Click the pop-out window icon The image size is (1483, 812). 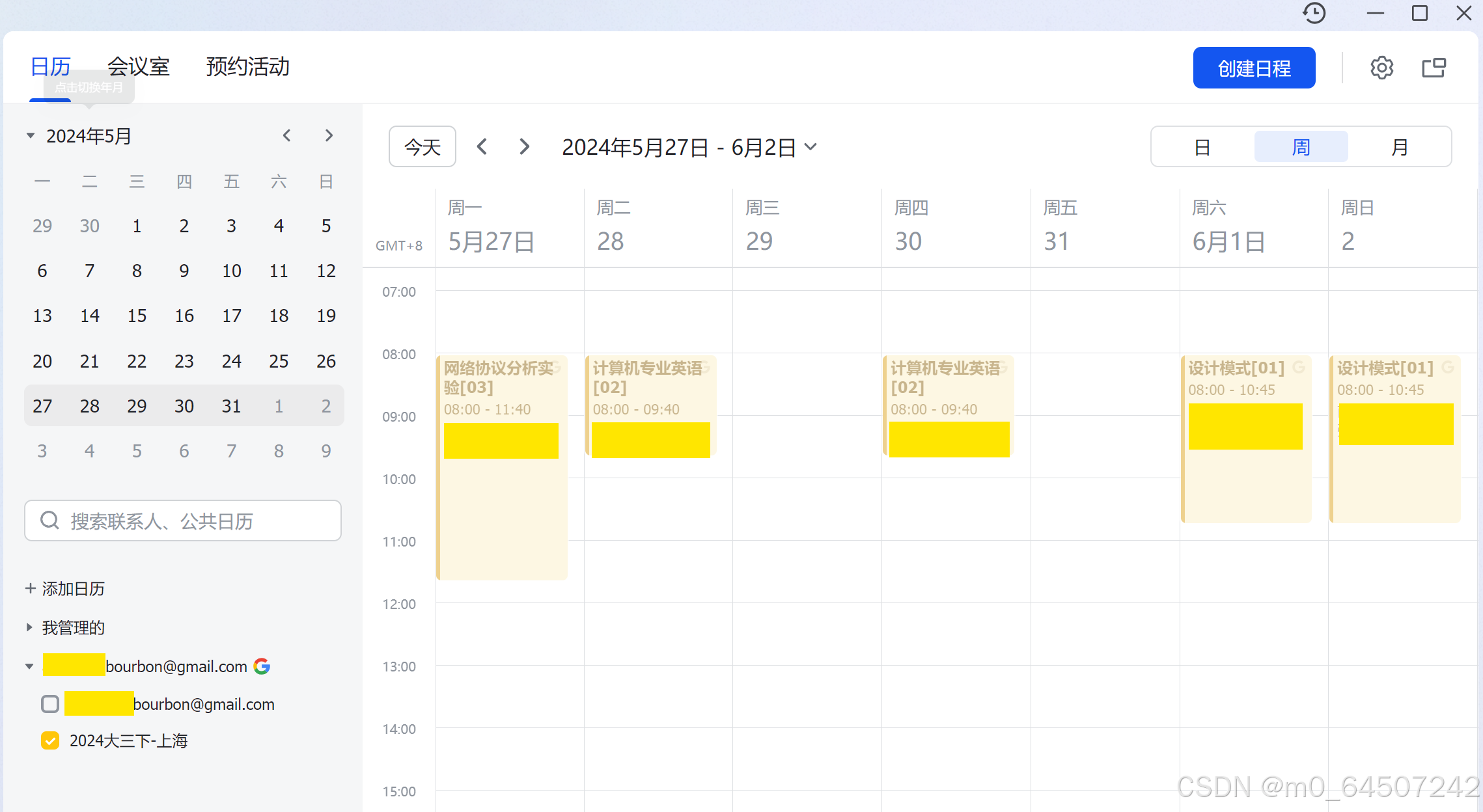click(1434, 68)
